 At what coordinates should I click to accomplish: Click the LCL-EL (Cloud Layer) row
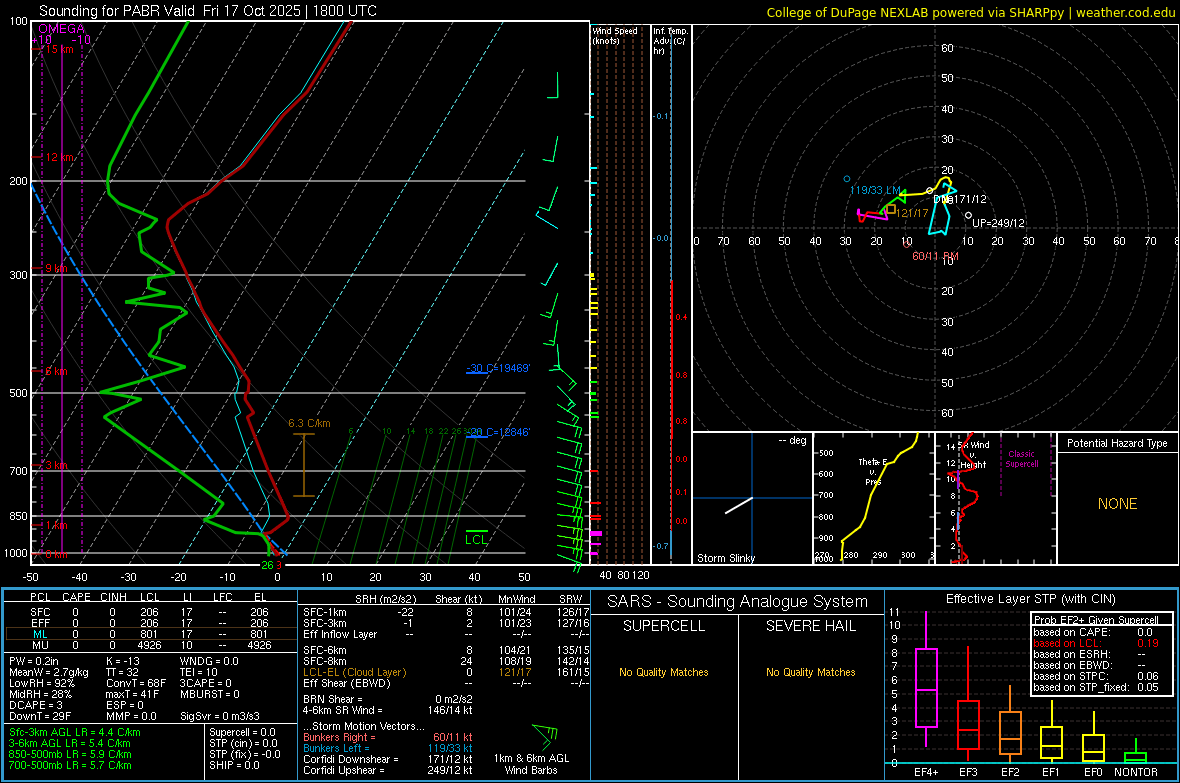pyautogui.click(x=446, y=672)
